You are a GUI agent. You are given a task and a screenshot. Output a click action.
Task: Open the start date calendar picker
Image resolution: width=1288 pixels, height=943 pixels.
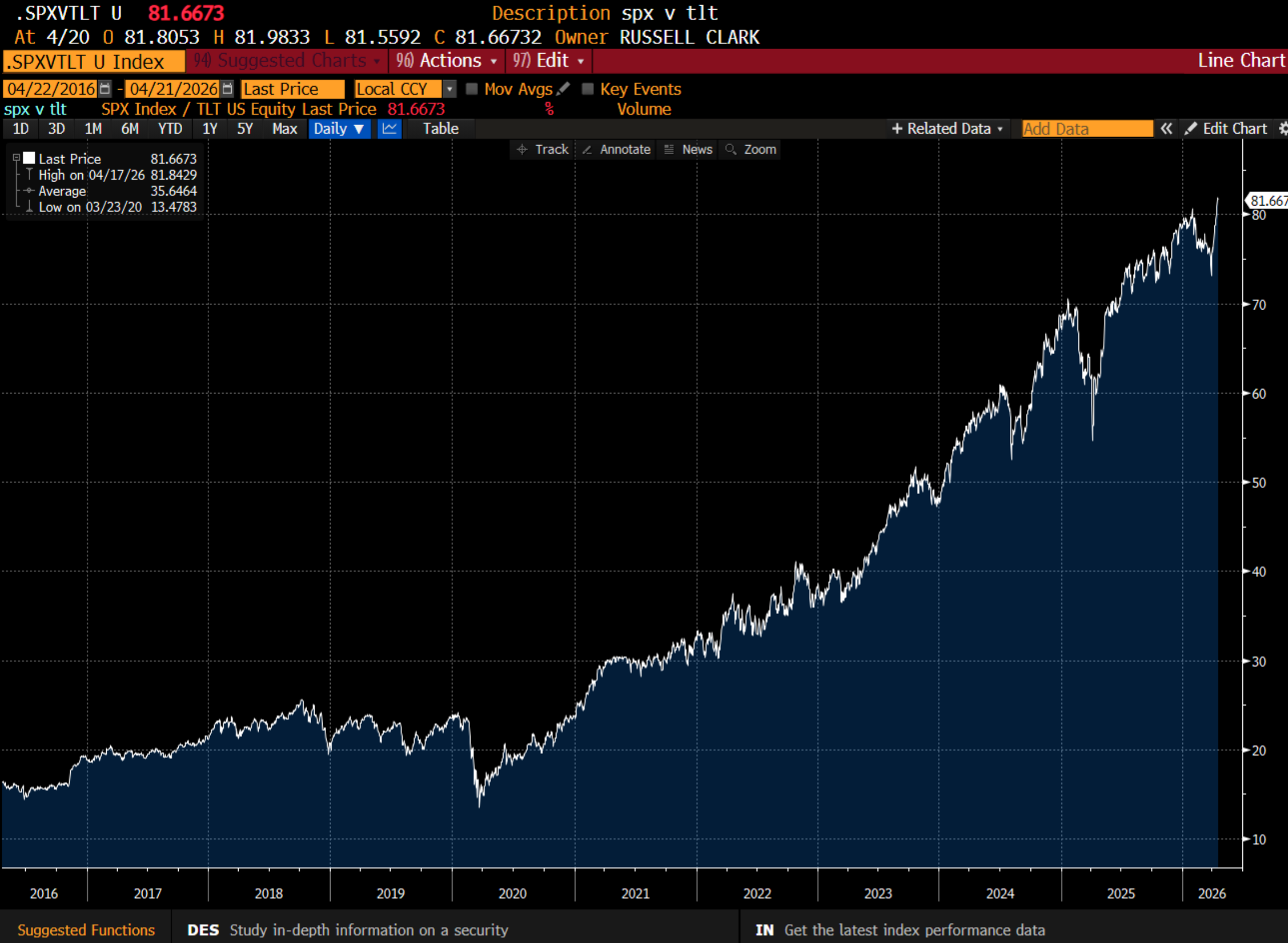[104, 89]
